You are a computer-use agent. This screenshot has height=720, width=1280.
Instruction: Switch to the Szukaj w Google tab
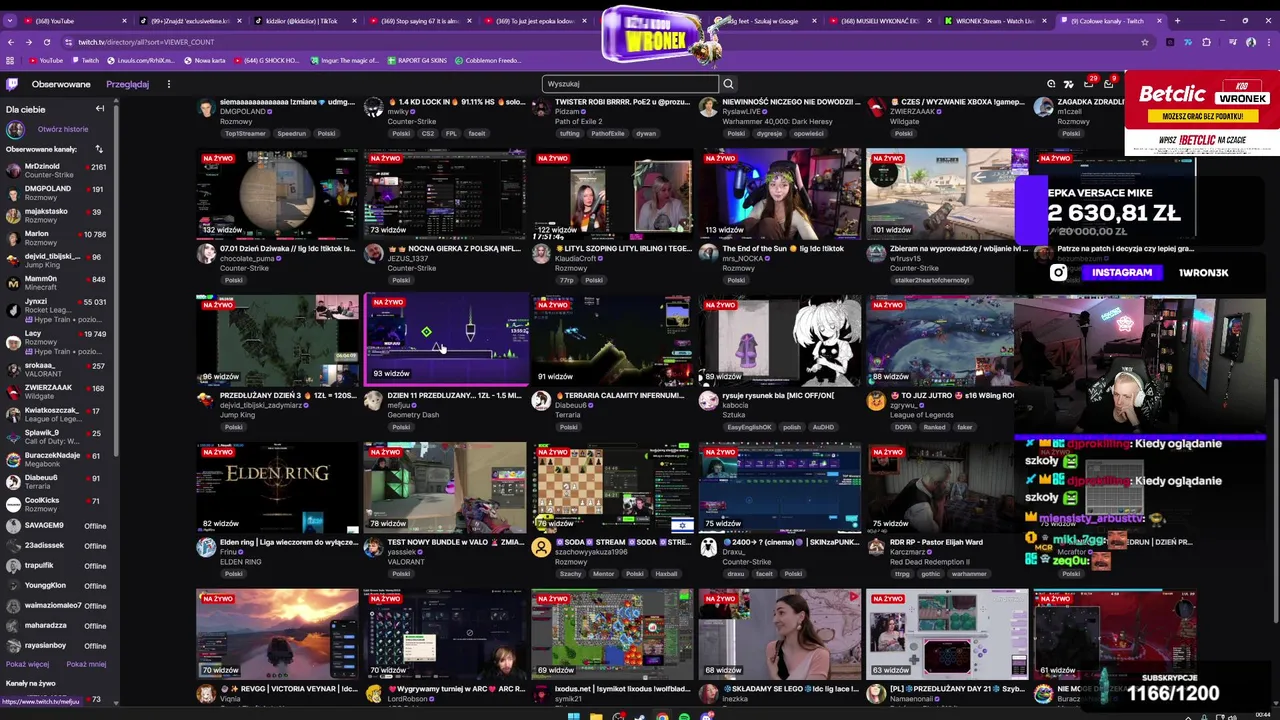coord(765,21)
